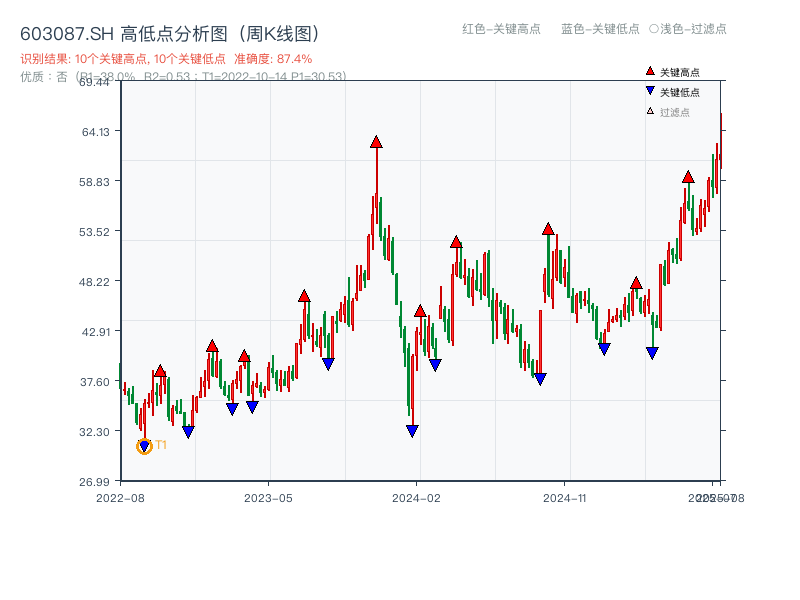Click the blue low marker near 37.8 before 2024-11
The width and height of the screenshot is (800, 600).
[x=540, y=379]
